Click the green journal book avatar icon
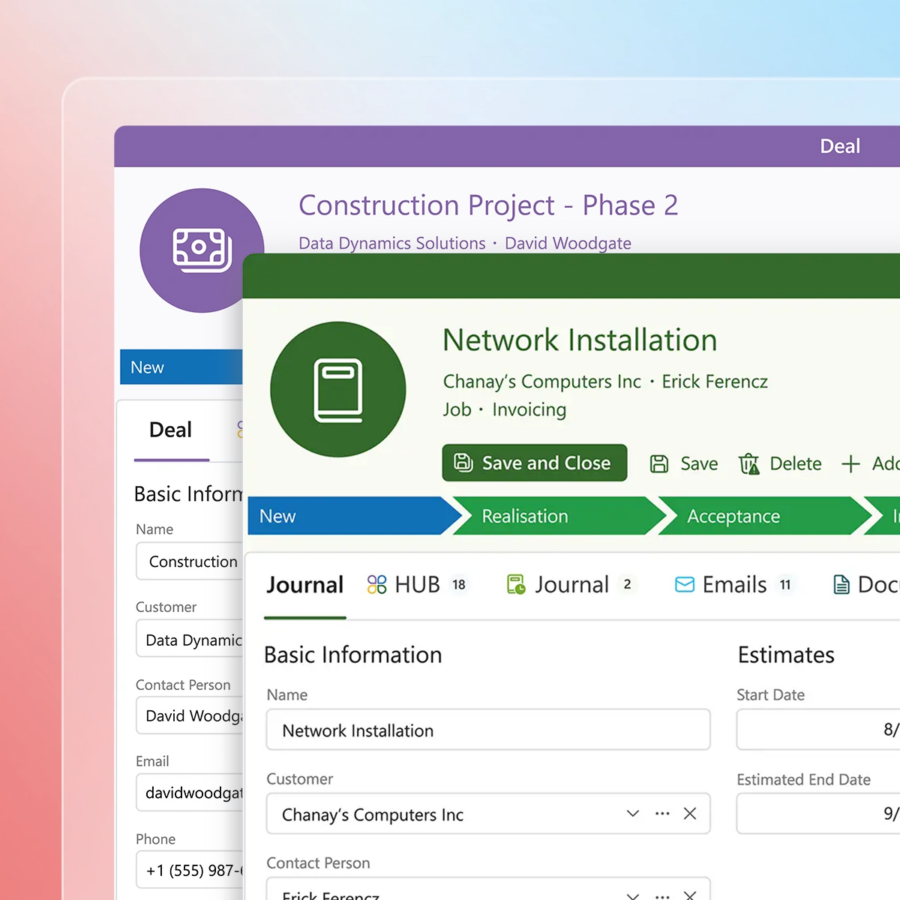Screen dimensions: 900x900 pos(338,390)
